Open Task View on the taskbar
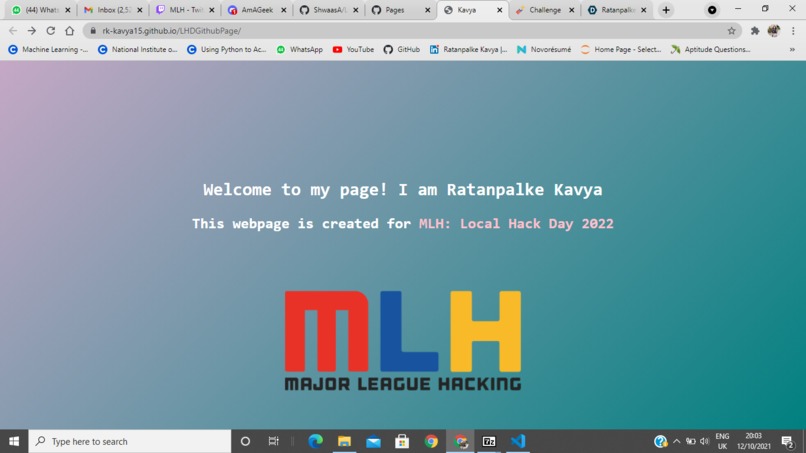The width and height of the screenshot is (806, 453). pyautogui.click(x=273, y=441)
